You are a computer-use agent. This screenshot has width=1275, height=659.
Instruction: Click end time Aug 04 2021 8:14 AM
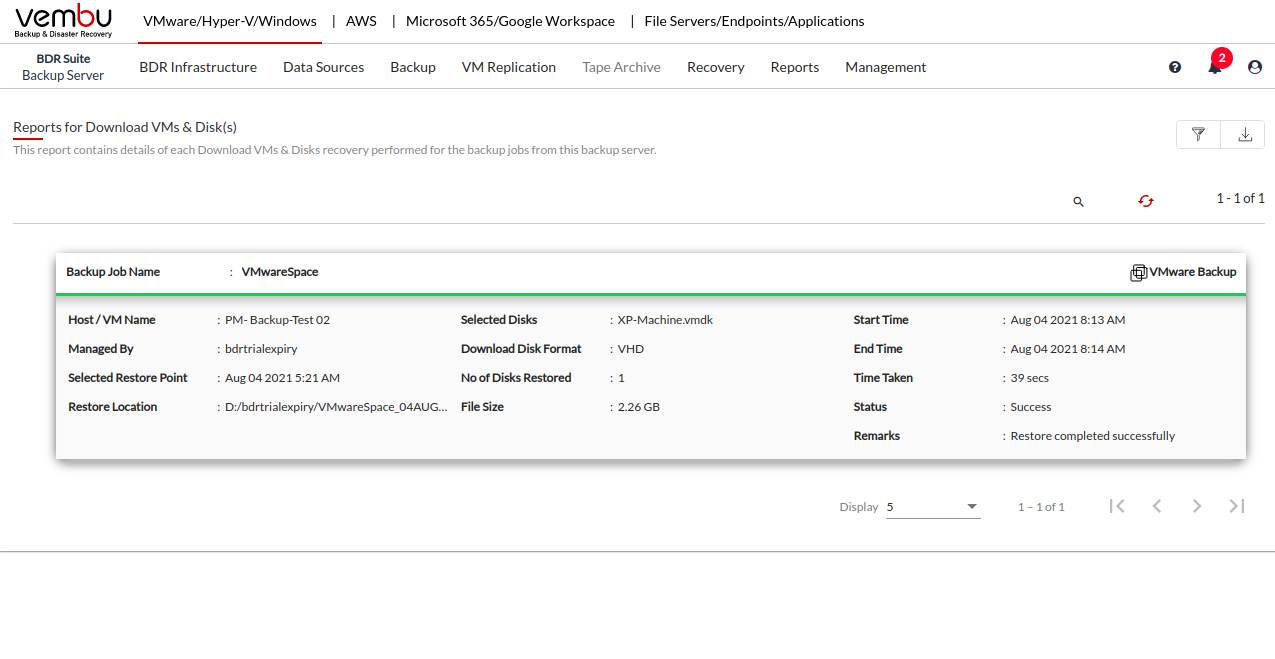(x=1068, y=349)
